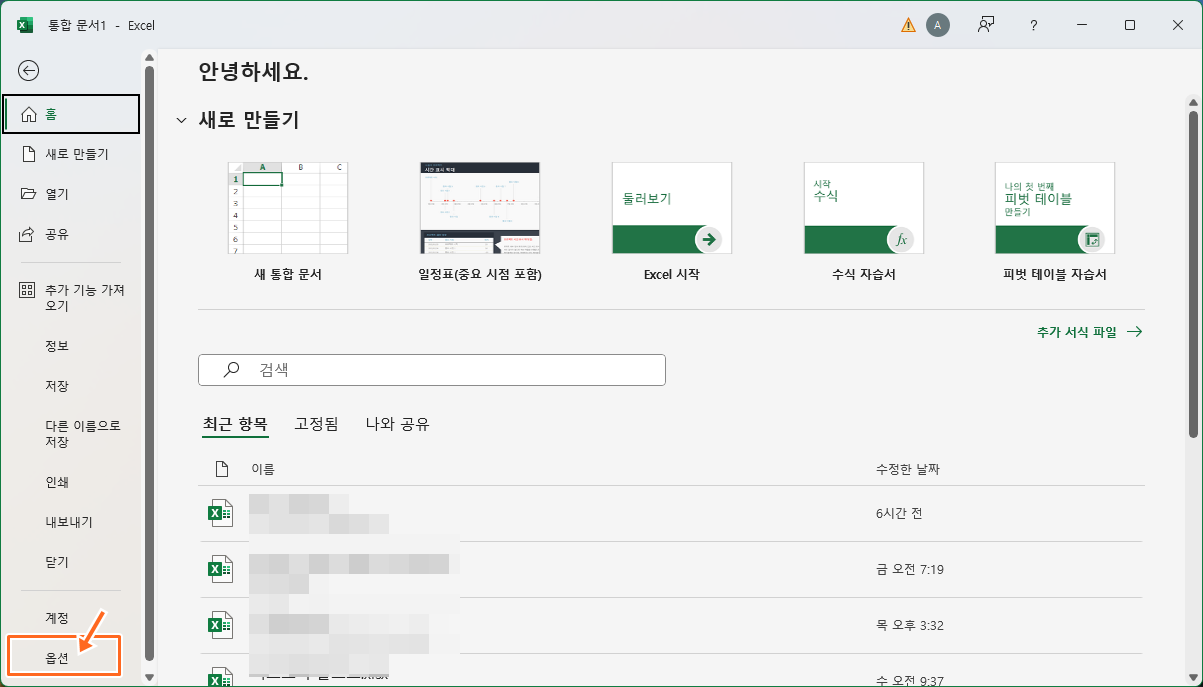Viewport: 1203px width, 687px height.
Task: Select 홈 in the sidebar
Action: pyautogui.click(x=71, y=114)
